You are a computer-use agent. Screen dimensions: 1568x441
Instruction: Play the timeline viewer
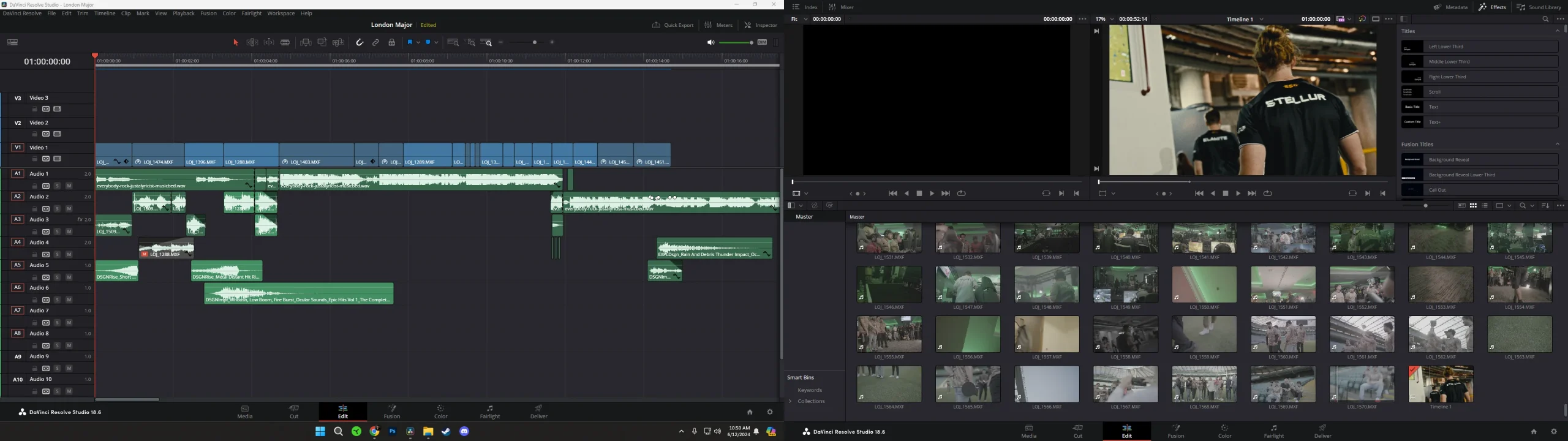tap(1238, 194)
